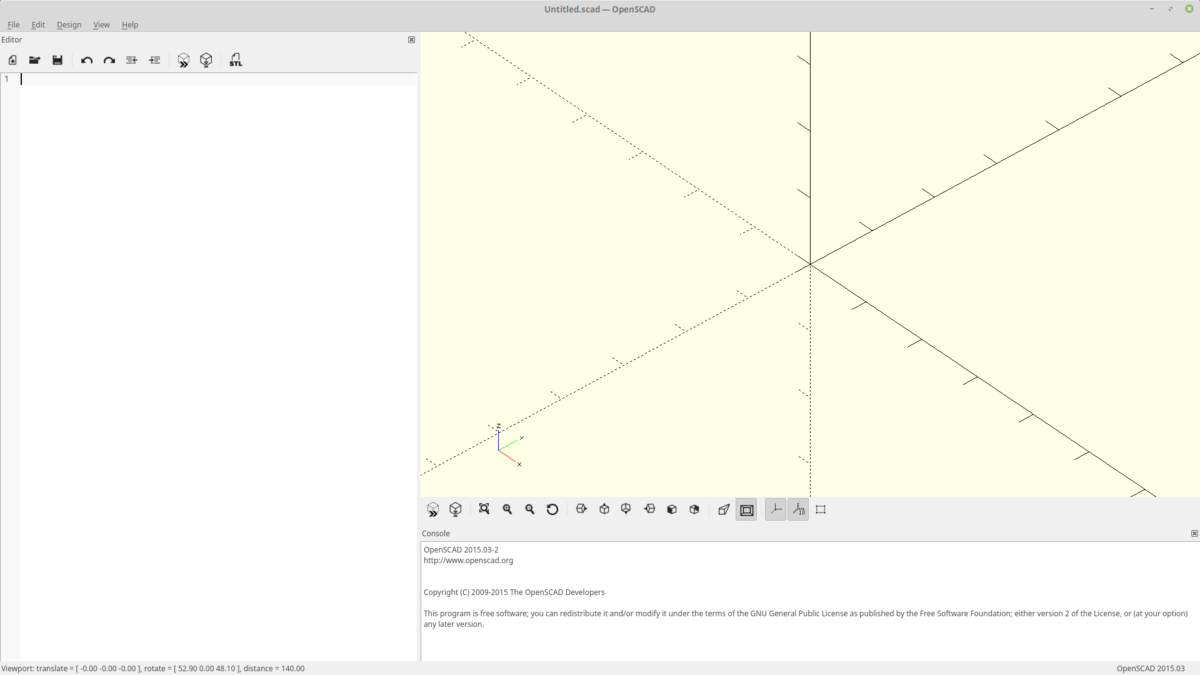Click the Copyright 2009-2015 console line
Viewport: 1200px width, 675px height.
pos(514,592)
